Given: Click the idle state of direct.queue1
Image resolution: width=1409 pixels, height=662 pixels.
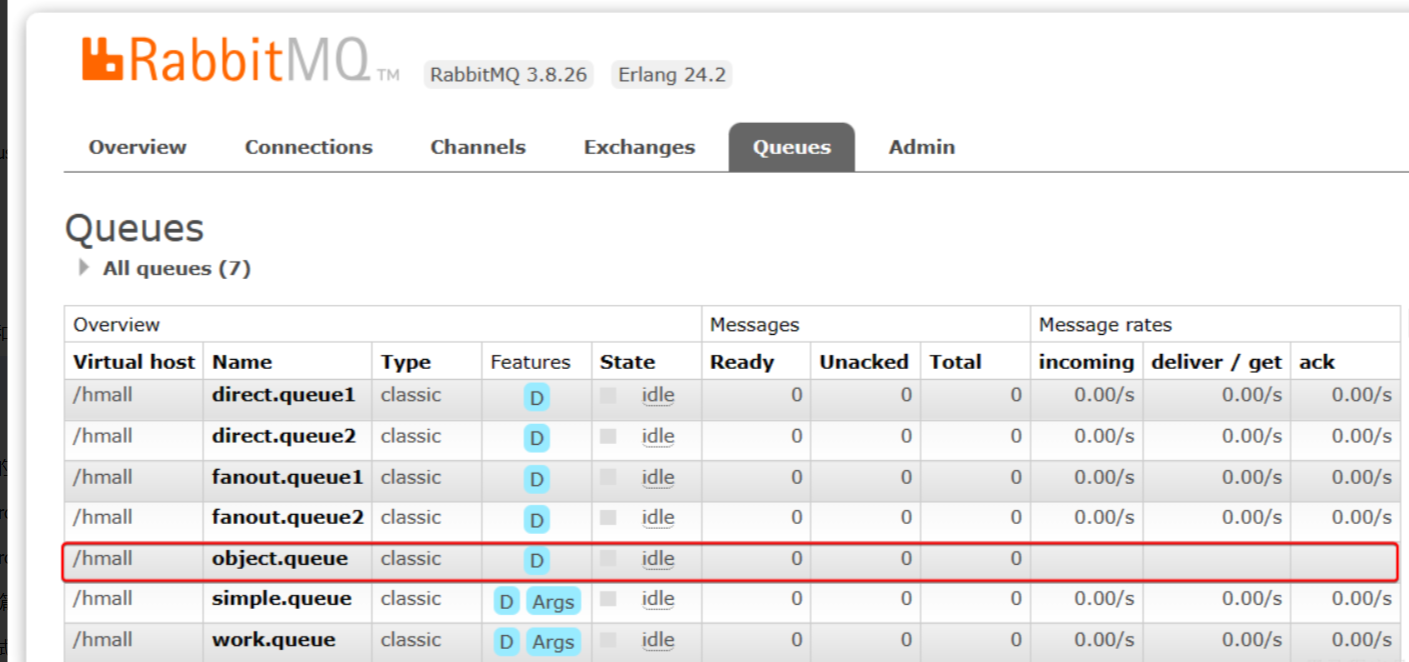Looking at the screenshot, I should (x=658, y=396).
